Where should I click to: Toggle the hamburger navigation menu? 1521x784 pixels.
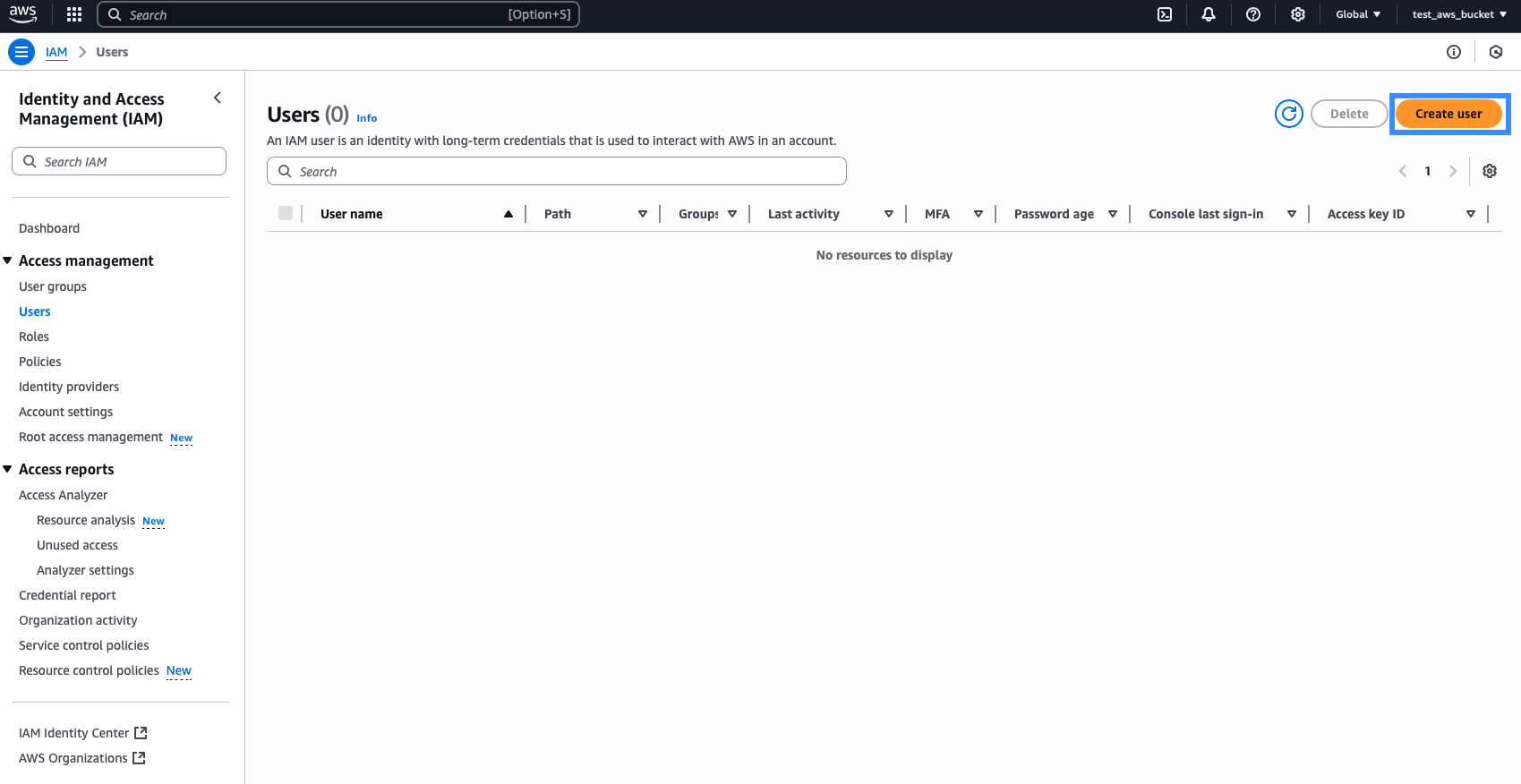[x=21, y=52]
